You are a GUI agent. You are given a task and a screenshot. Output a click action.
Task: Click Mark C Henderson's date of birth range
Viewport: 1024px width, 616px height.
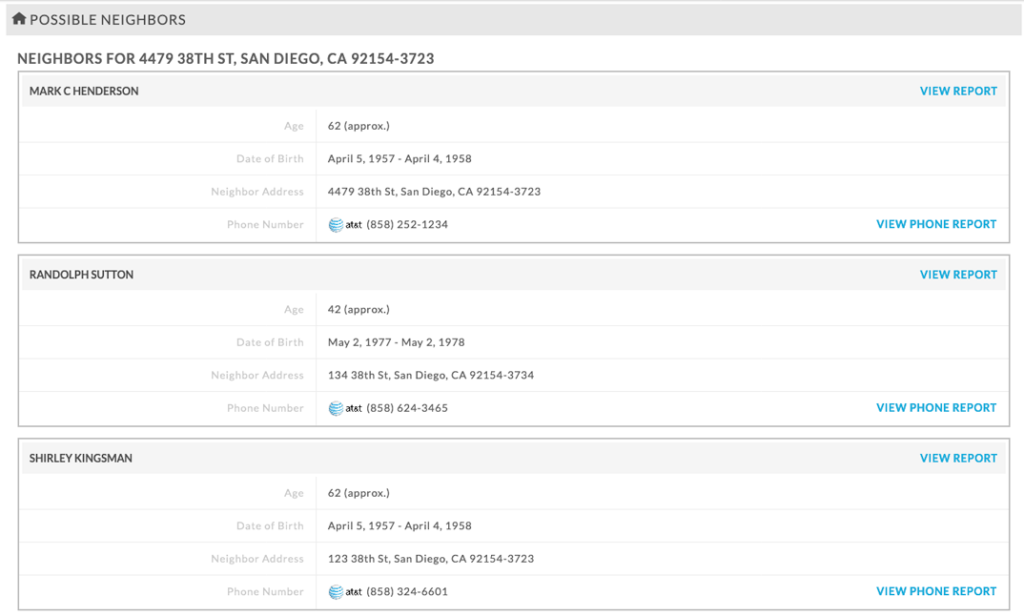pos(400,159)
